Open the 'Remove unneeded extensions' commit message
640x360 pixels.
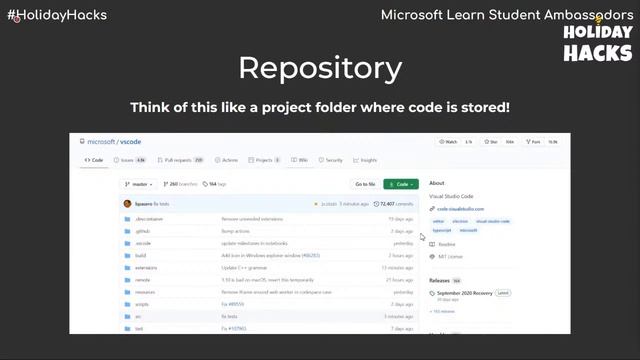tap(252, 219)
